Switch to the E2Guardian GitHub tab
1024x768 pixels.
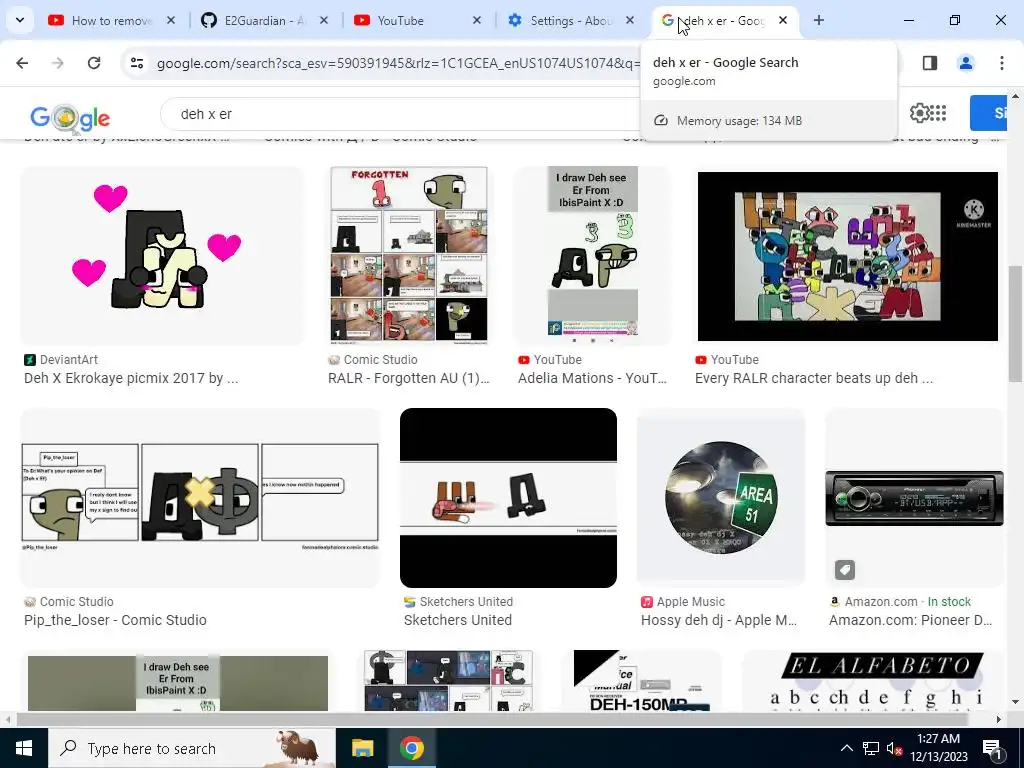264,21
